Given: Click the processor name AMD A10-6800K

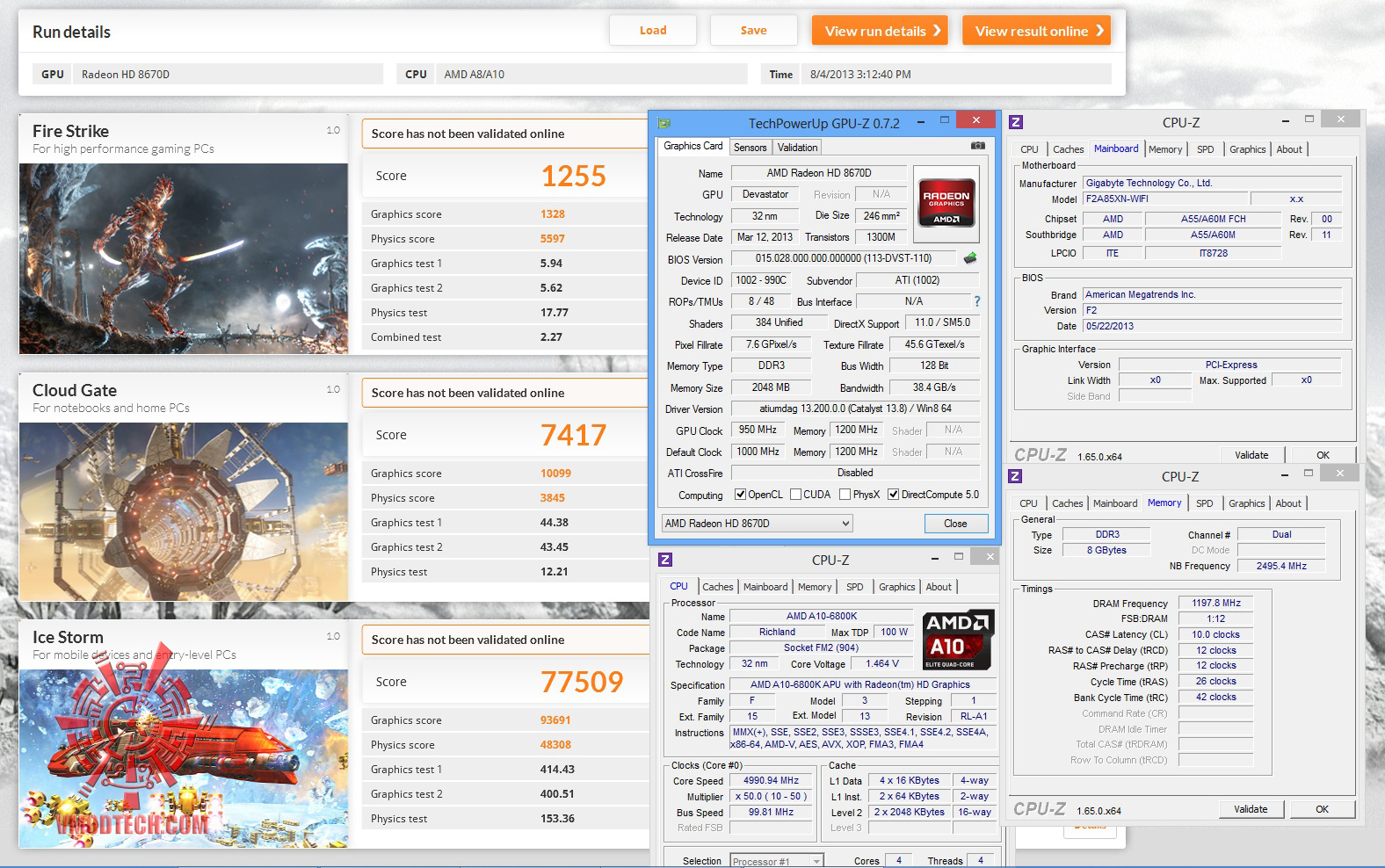Looking at the screenshot, I should coord(822,616).
